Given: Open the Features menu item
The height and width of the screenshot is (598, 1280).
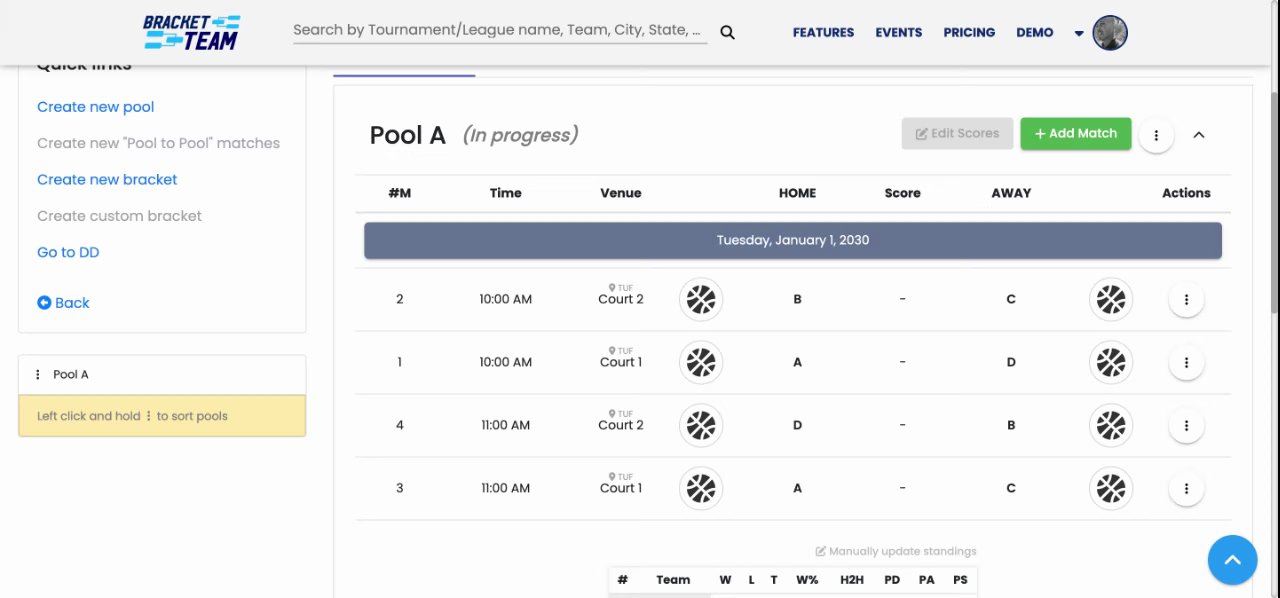Looking at the screenshot, I should coord(823,32).
